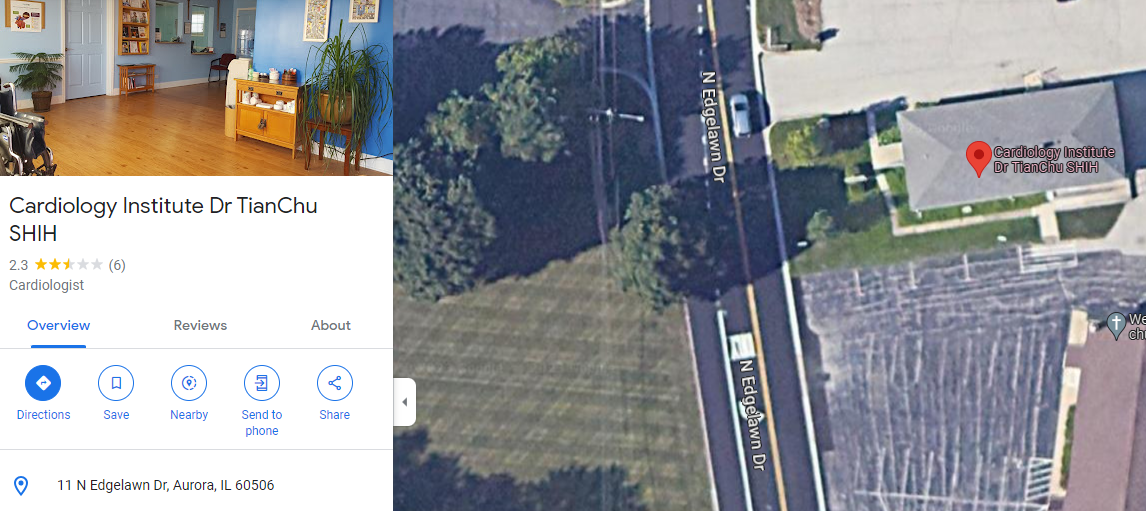Viewport: 1146px width, 511px height.
Task: Click the red Cardiology Institute map pin
Action: pos(979,159)
